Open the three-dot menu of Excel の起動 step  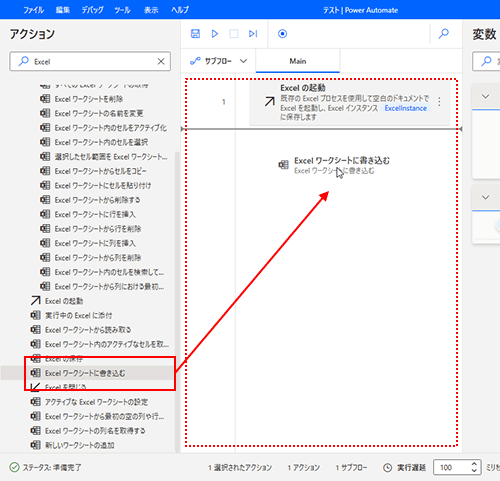click(439, 101)
